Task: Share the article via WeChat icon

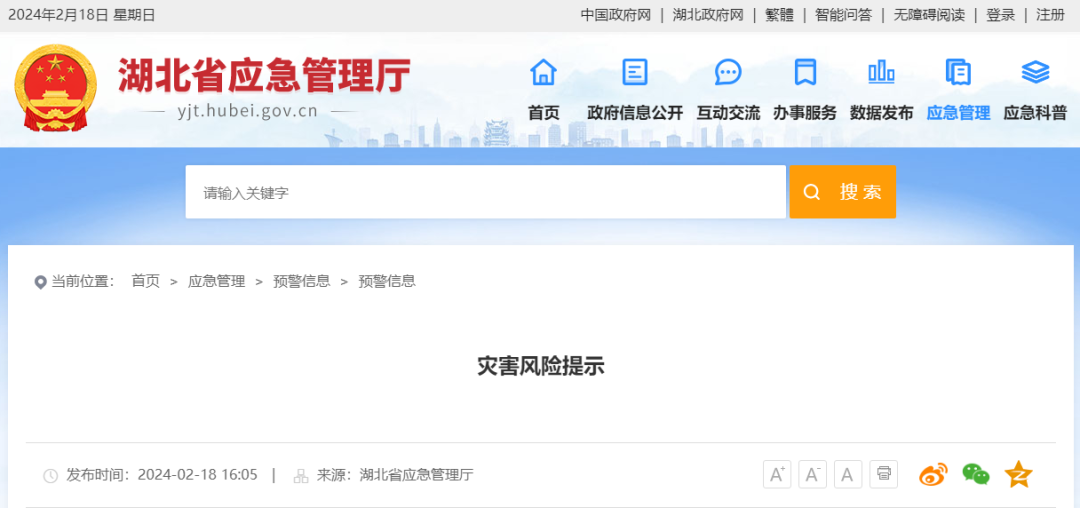Action: 975,475
